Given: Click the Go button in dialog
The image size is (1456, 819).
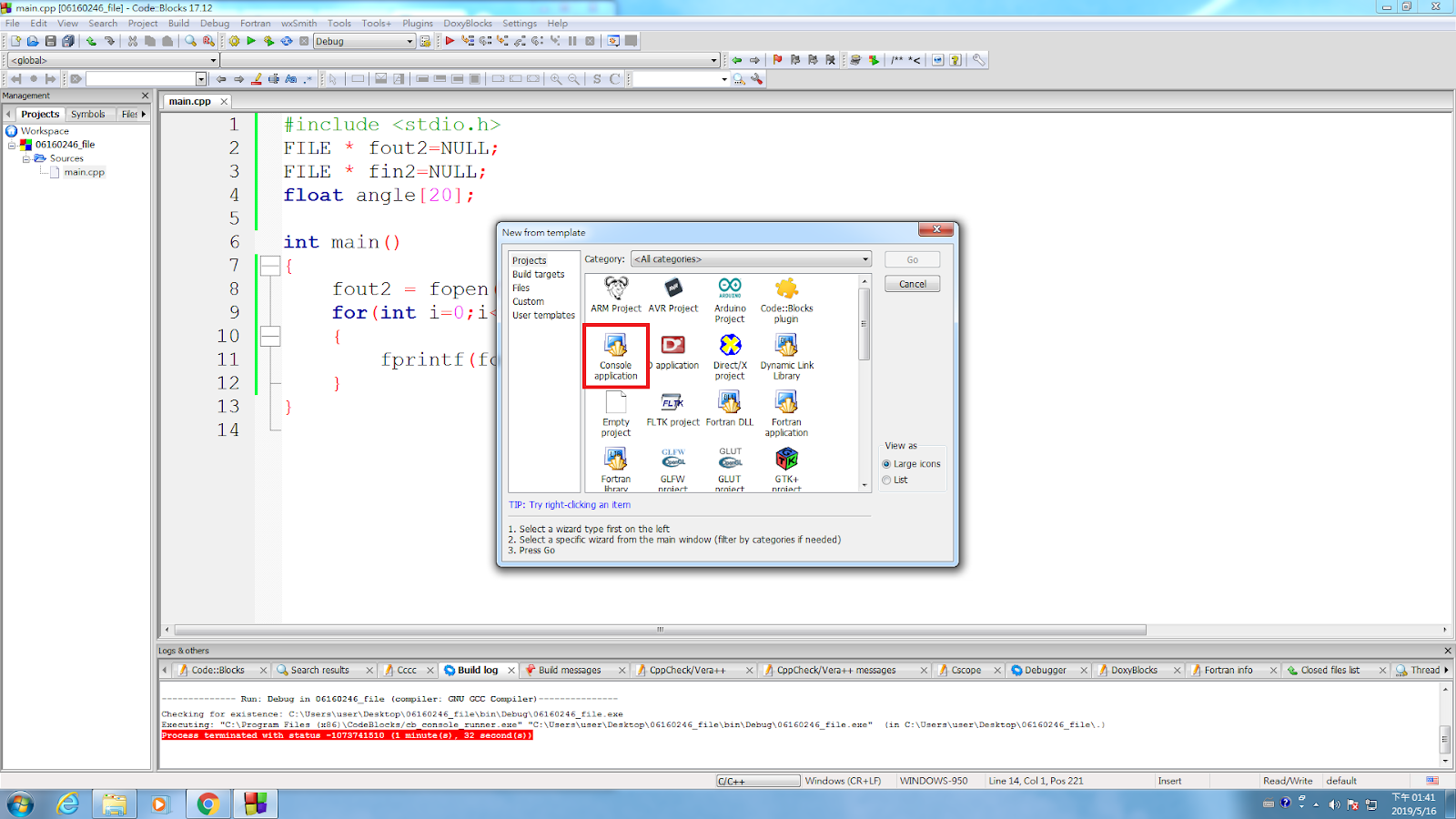Looking at the screenshot, I should tap(913, 259).
